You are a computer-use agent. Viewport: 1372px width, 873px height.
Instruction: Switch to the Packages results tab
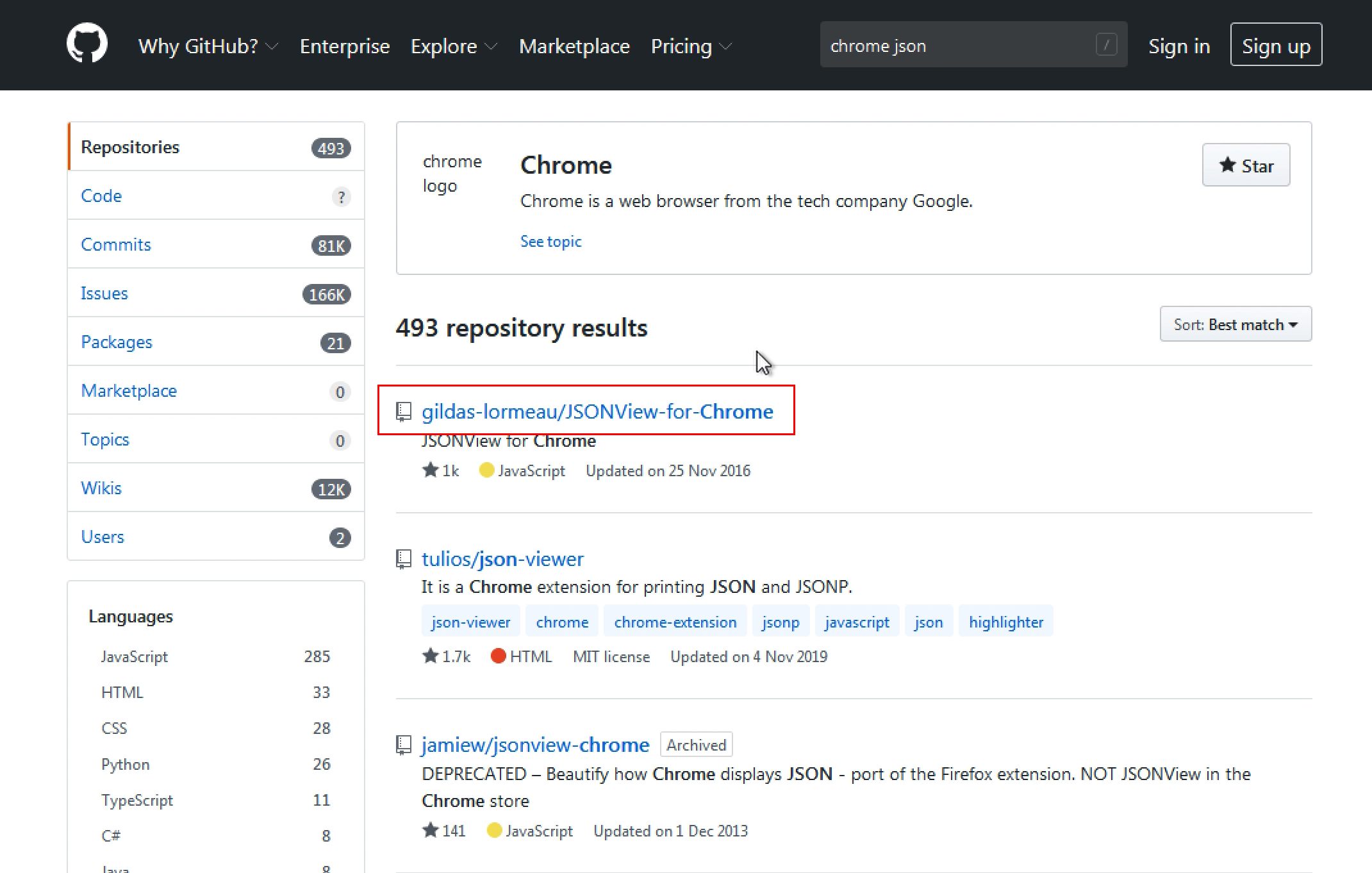216,342
